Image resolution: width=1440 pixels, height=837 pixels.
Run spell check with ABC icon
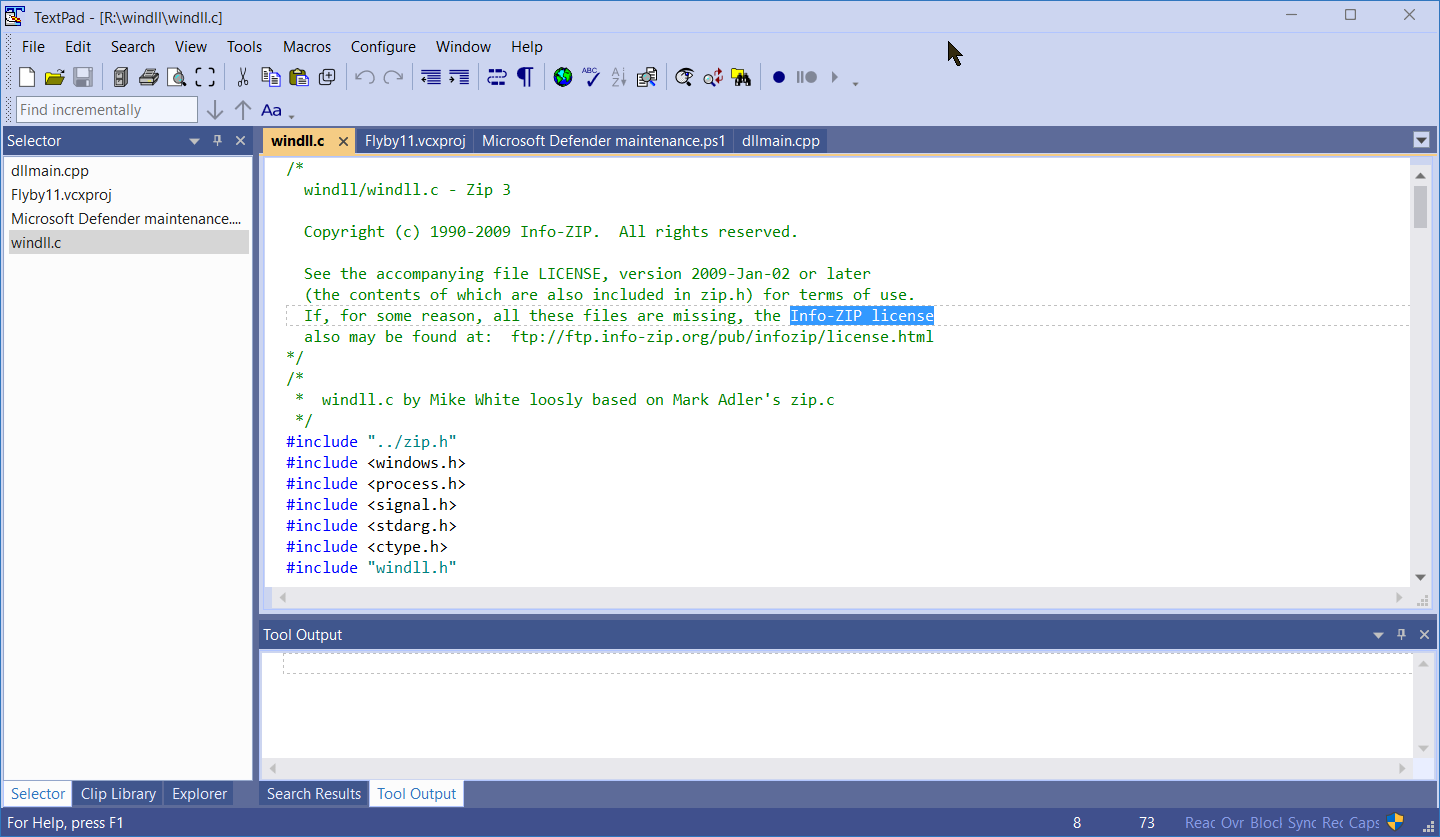pyautogui.click(x=591, y=77)
